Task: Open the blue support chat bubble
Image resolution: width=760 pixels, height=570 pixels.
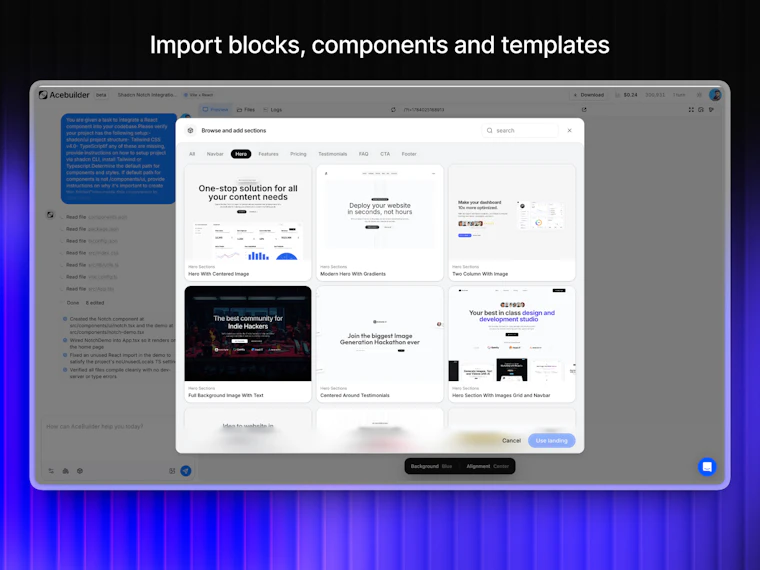Action: (x=707, y=466)
